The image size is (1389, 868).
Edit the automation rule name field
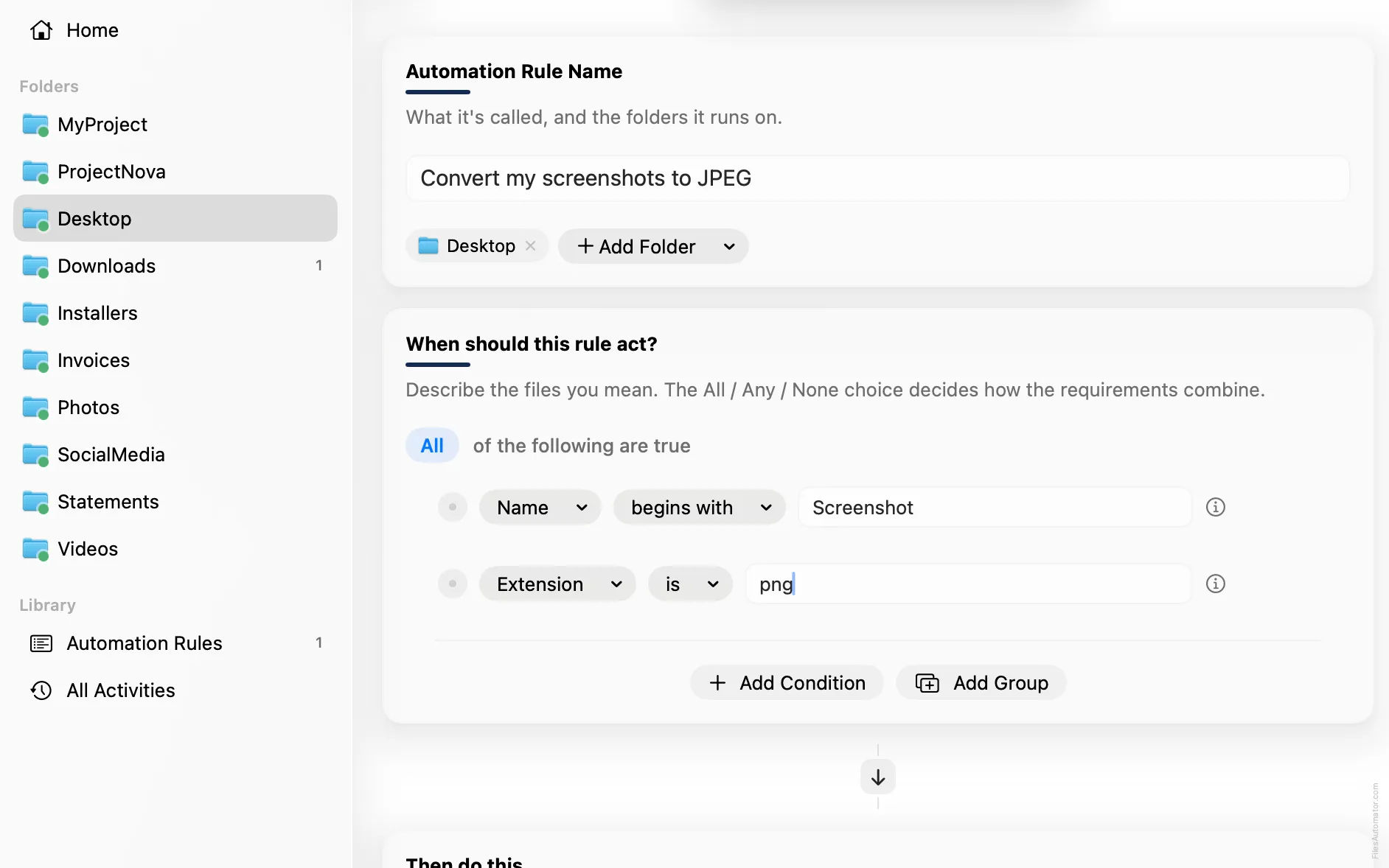(877, 178)
